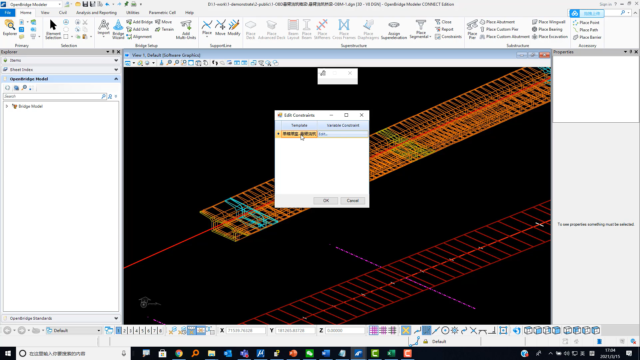Click the Place Pier tool
Image resolution: width=640 pixels, height=360 pixels.
(x=472, y=29)
